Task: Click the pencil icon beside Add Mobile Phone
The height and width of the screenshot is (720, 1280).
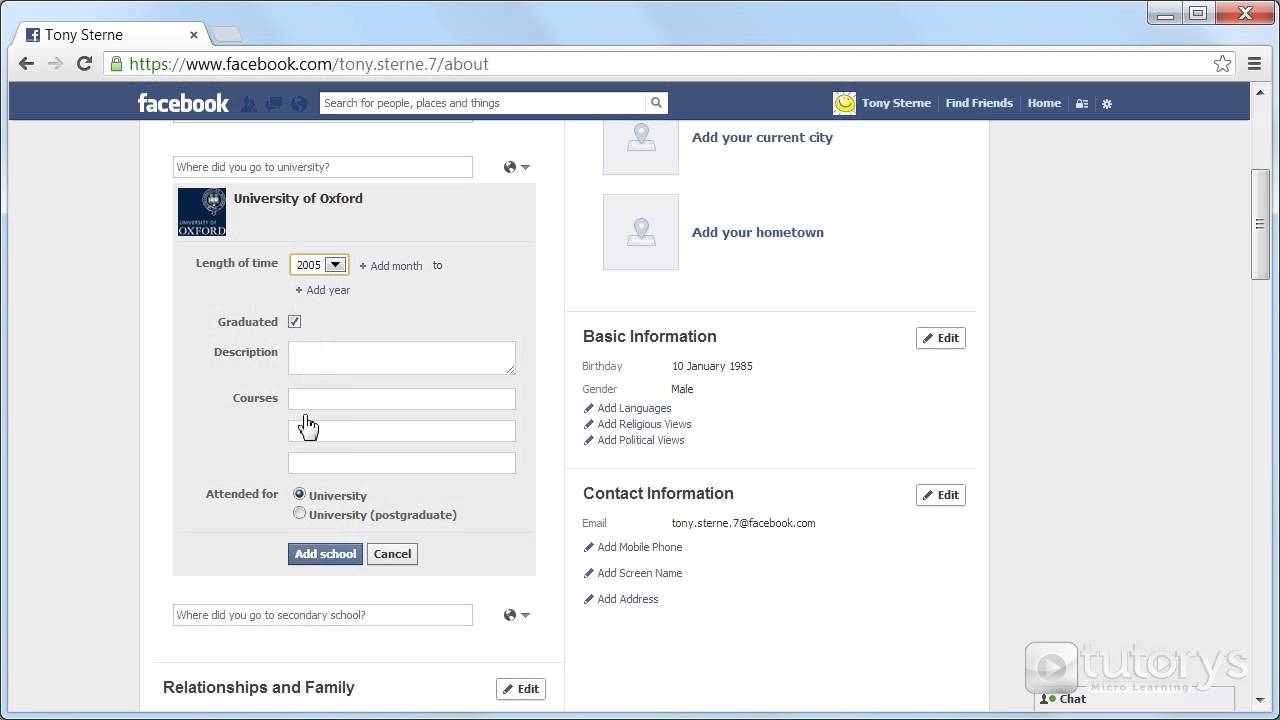Action: 589,547
